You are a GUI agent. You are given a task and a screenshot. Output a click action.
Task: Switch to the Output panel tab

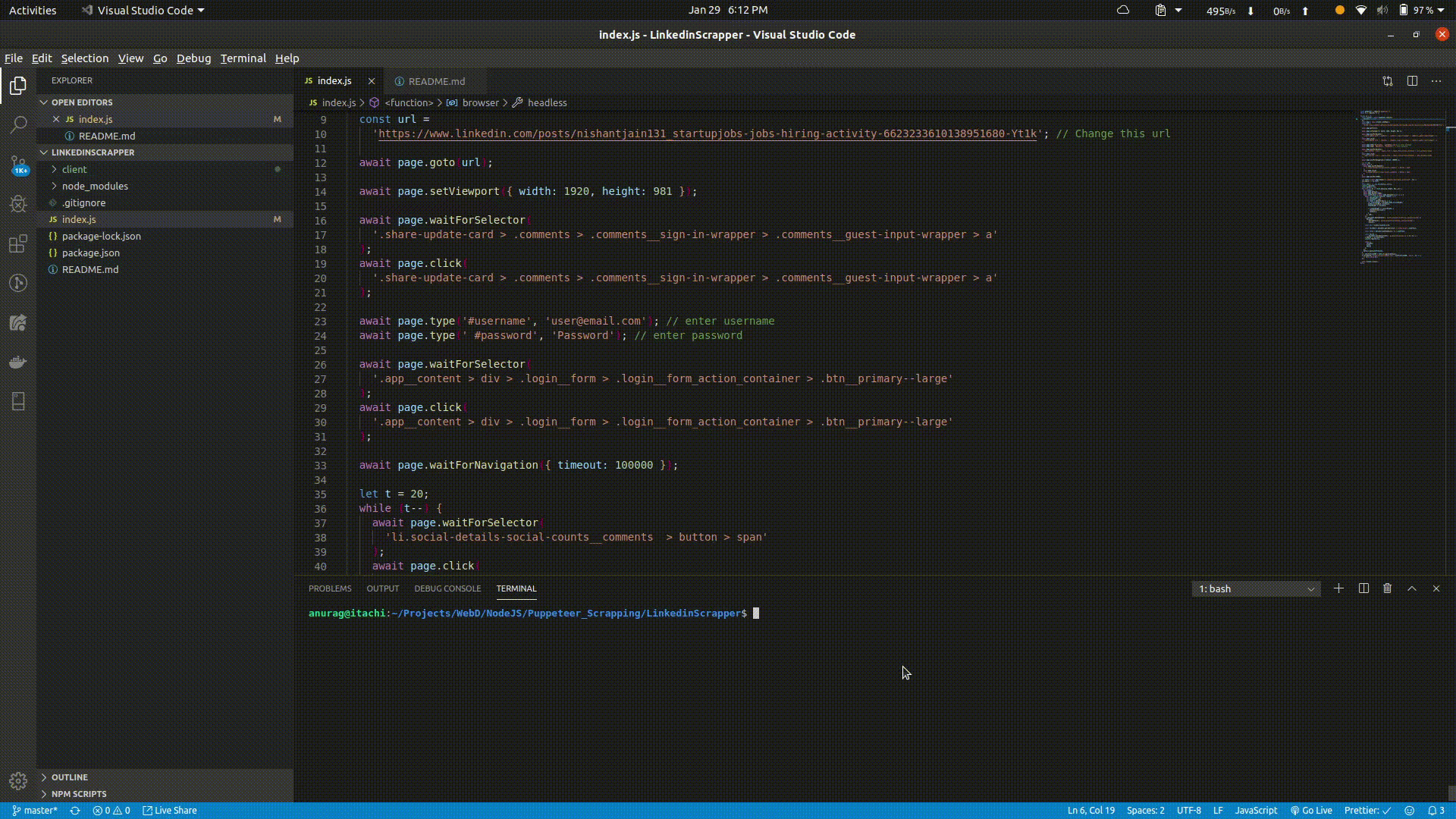tap(382, 588)
